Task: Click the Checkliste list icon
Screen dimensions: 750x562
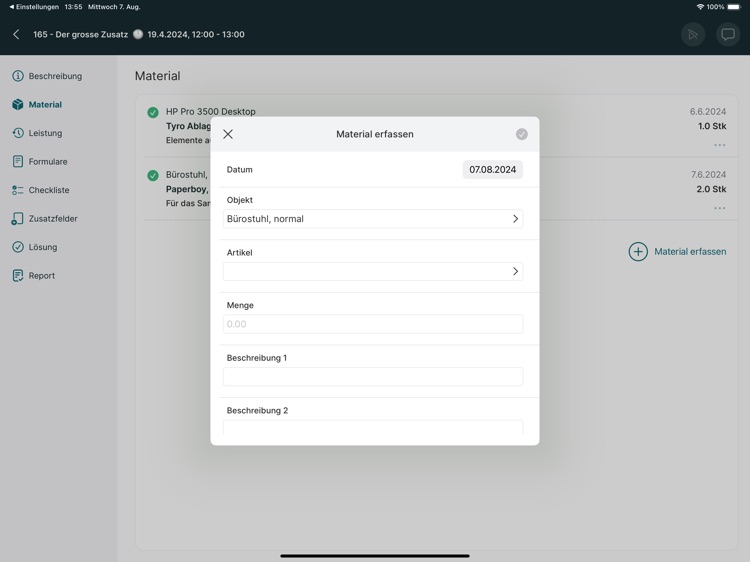Action: point(18,190)
